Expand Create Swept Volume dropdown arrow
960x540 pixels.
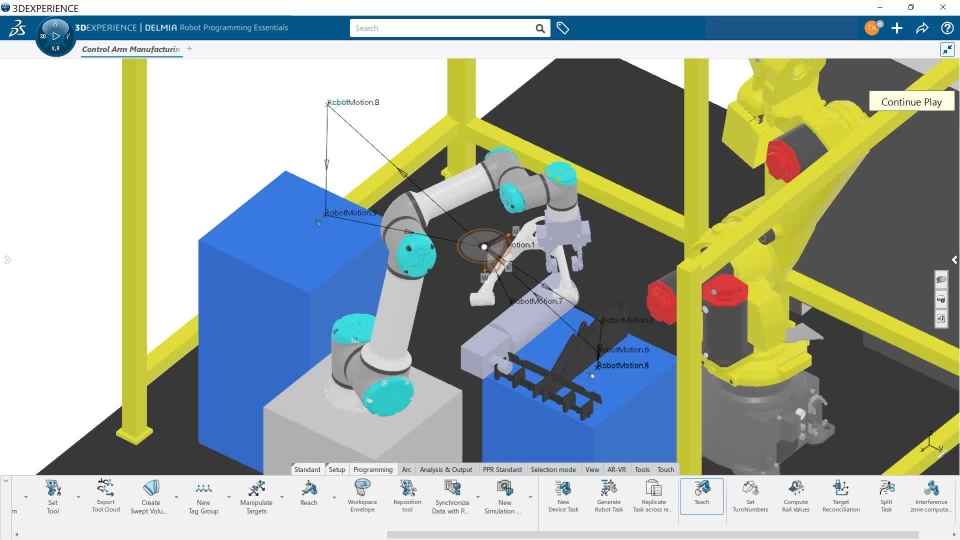coord(176,497)
